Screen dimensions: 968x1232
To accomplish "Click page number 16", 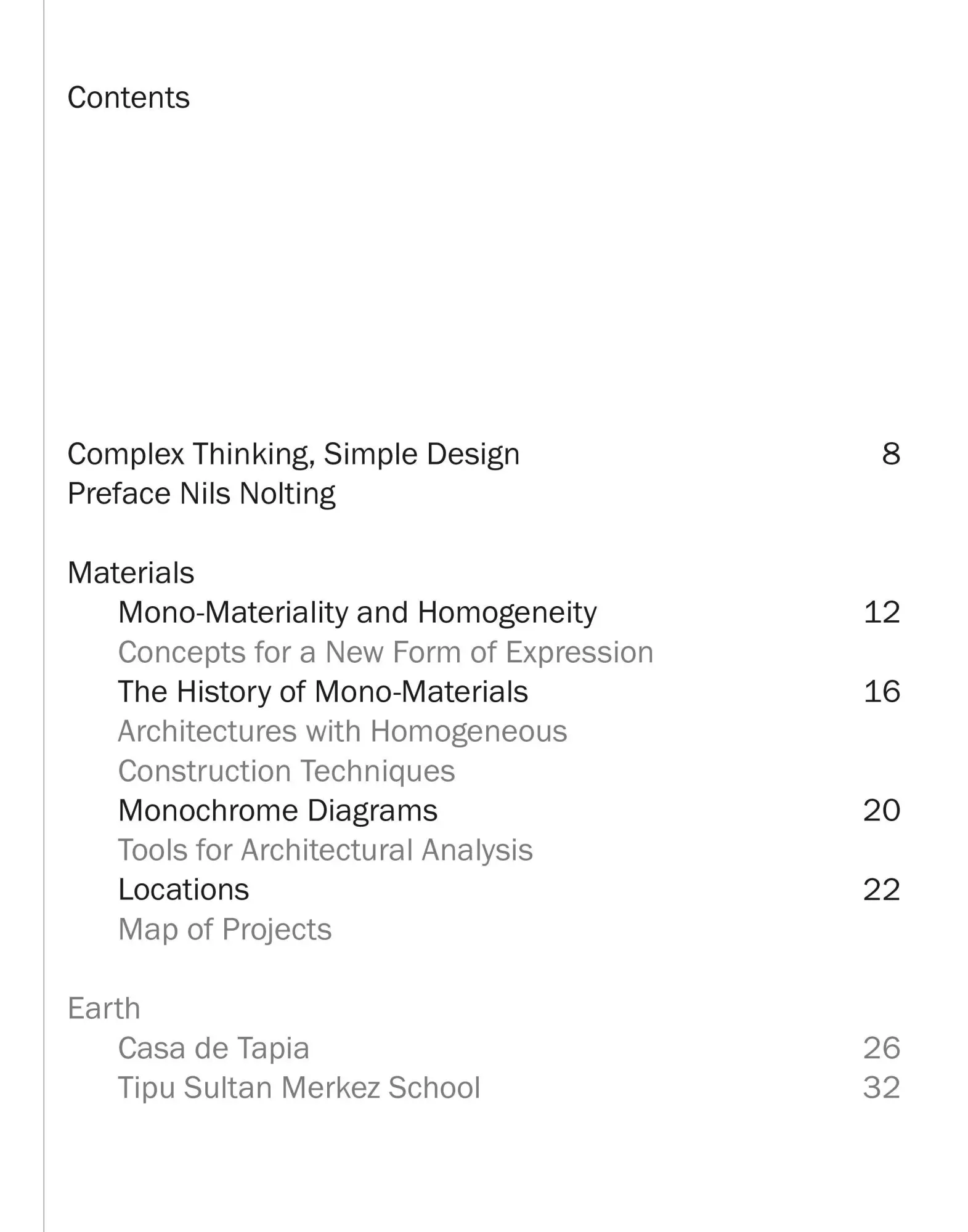I will [882, 692].
